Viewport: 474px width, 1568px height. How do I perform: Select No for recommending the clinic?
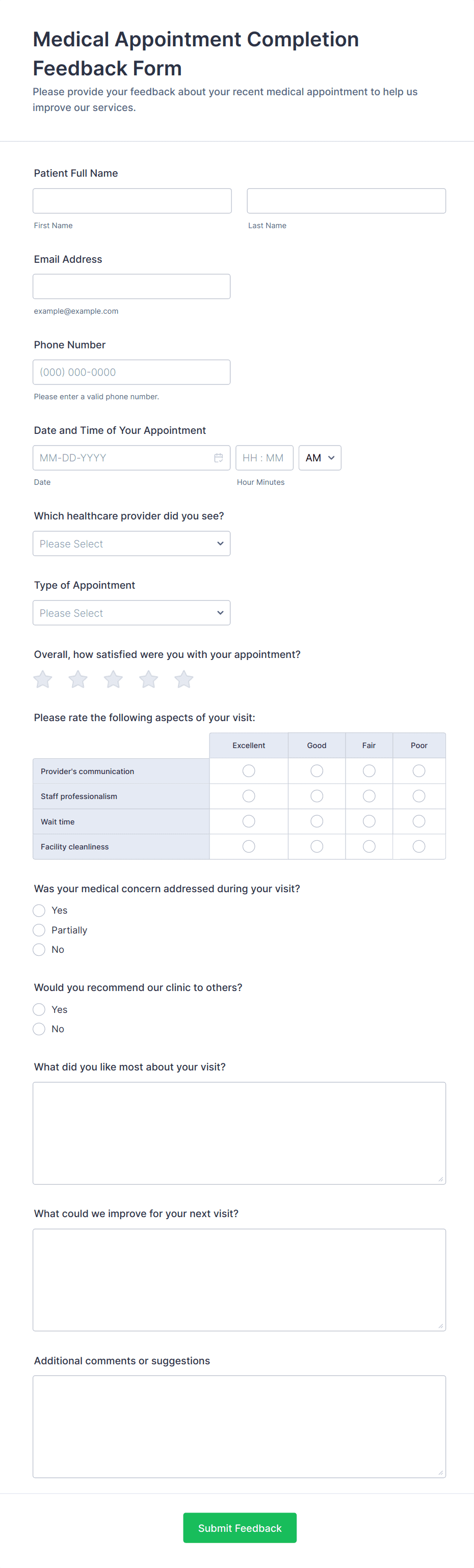tap(39, 1029)
